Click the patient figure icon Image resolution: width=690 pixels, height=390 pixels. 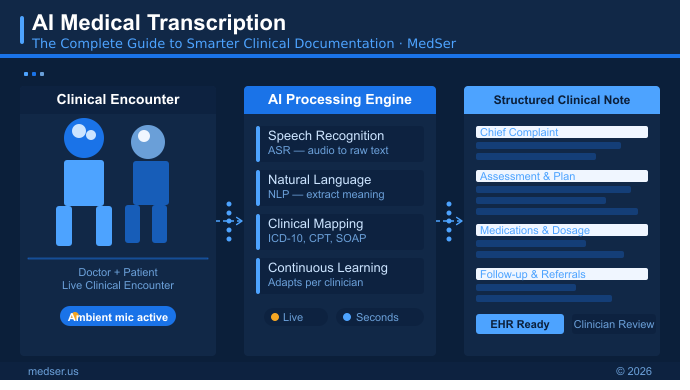pyautogui.click(x=147, y=184)
